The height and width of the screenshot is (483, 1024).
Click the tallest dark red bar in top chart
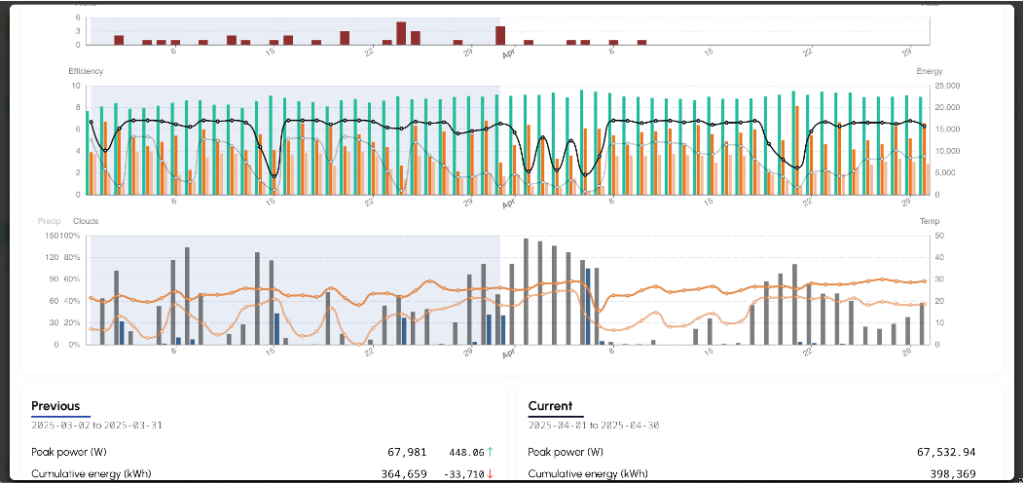(x=401, y=33)
